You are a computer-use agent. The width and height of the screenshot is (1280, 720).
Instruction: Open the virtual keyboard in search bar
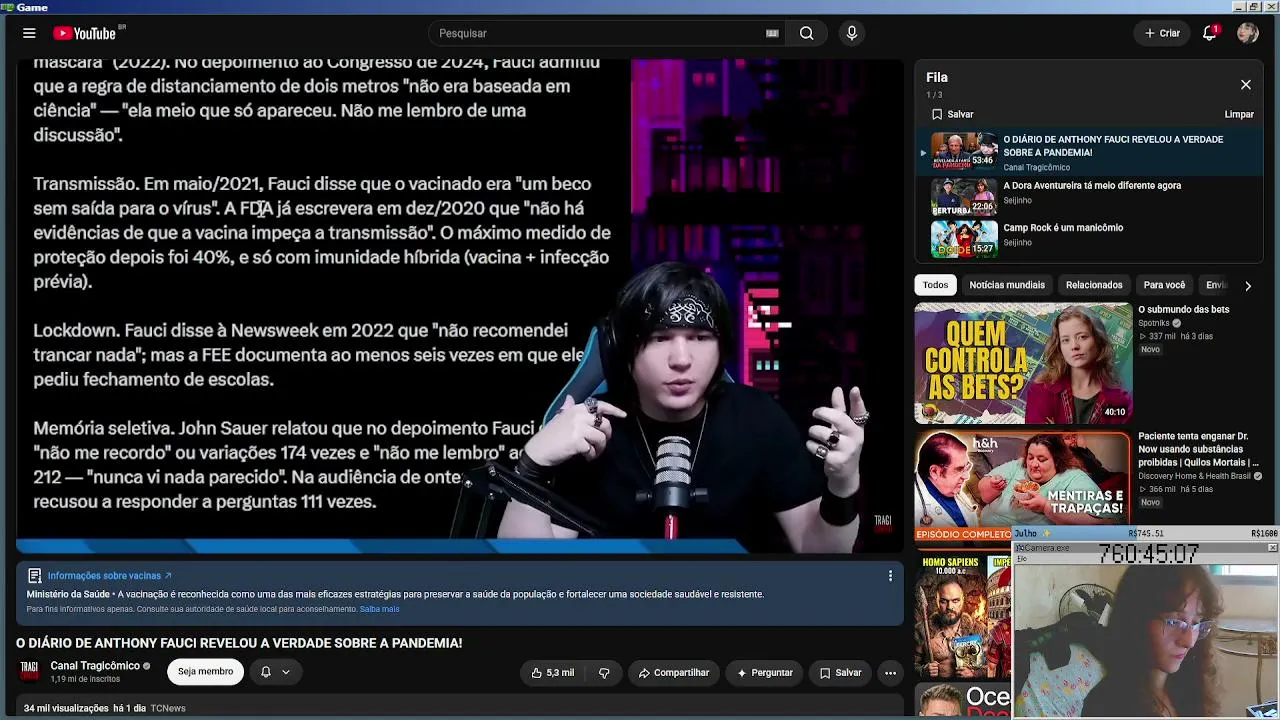coord(772,33)
